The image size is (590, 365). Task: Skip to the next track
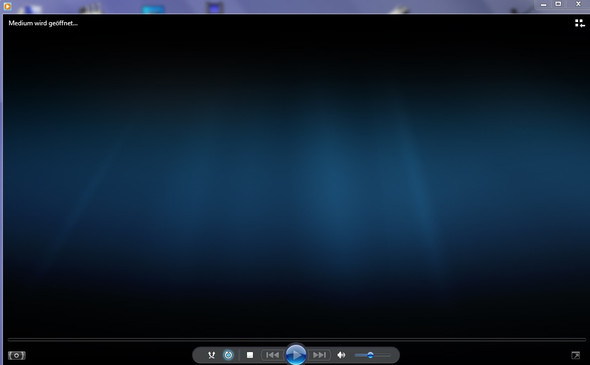[x=319, y=355]
